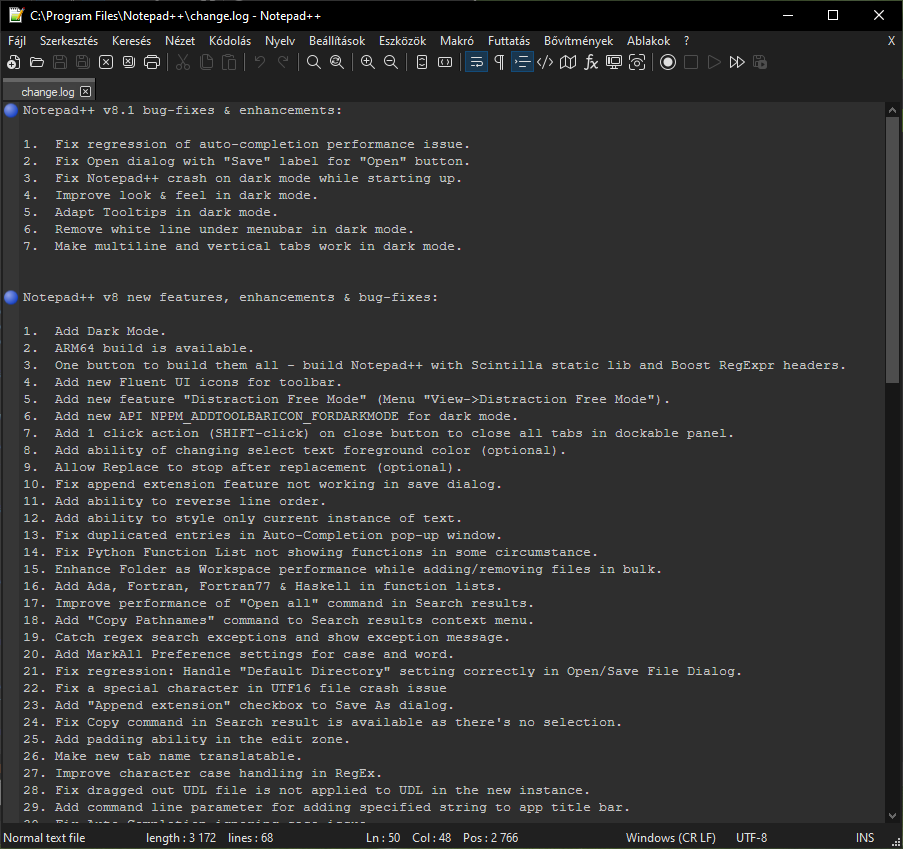Click 'Normal text file' status entry
903x849 pixels.
pyautogui.click(x=44, y=838)
